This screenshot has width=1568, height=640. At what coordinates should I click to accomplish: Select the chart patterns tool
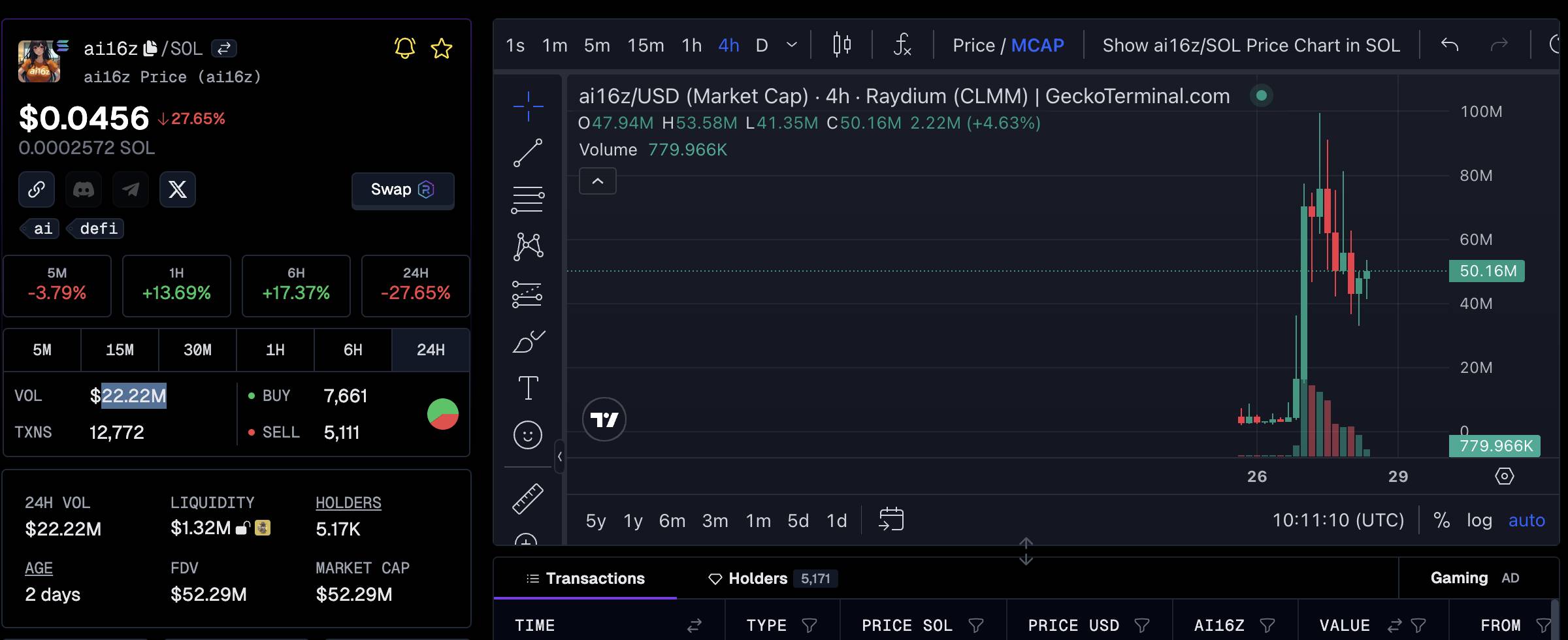[528, 247]
